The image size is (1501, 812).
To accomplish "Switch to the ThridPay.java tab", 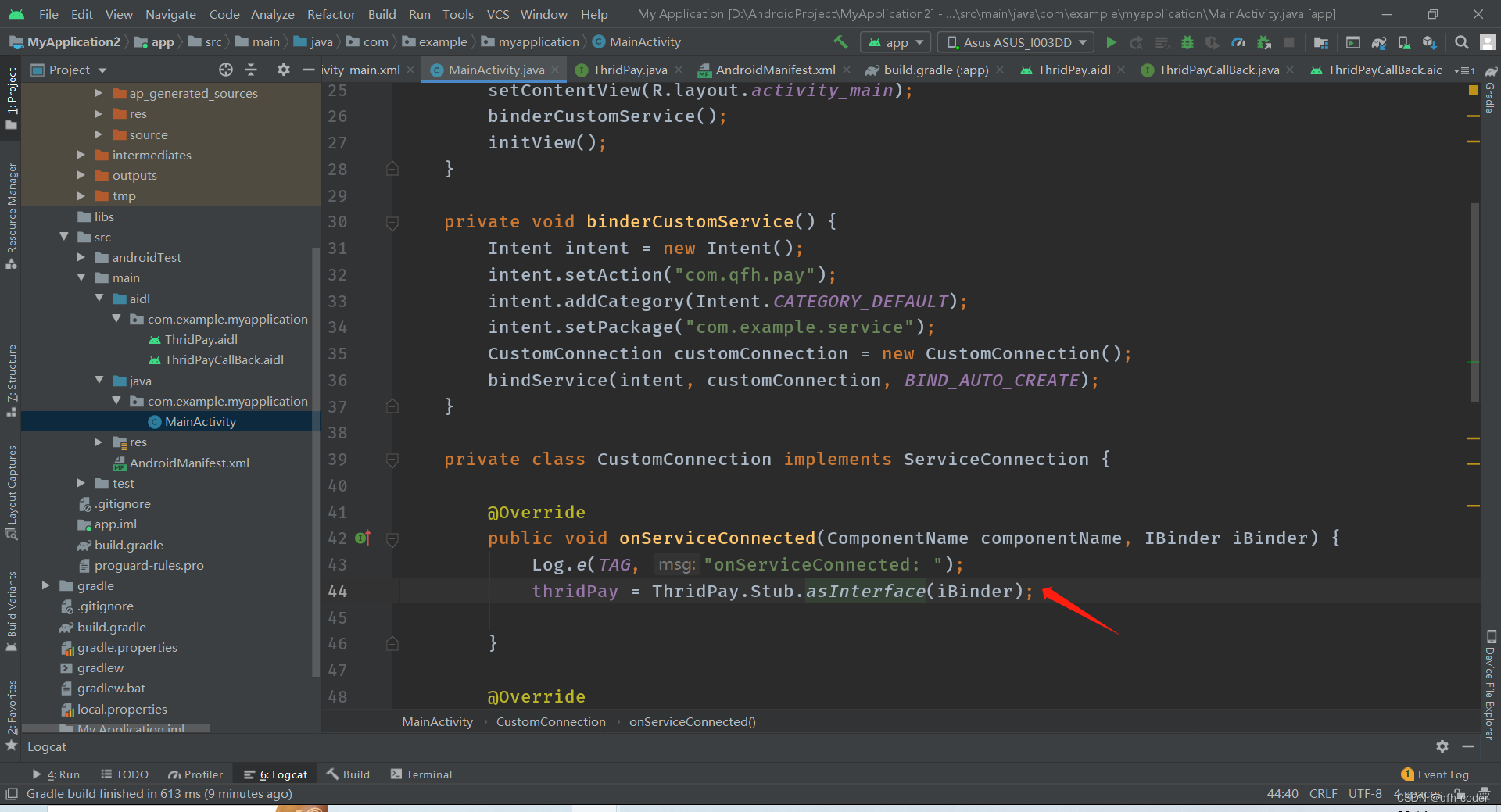I will tap(629, 70).
